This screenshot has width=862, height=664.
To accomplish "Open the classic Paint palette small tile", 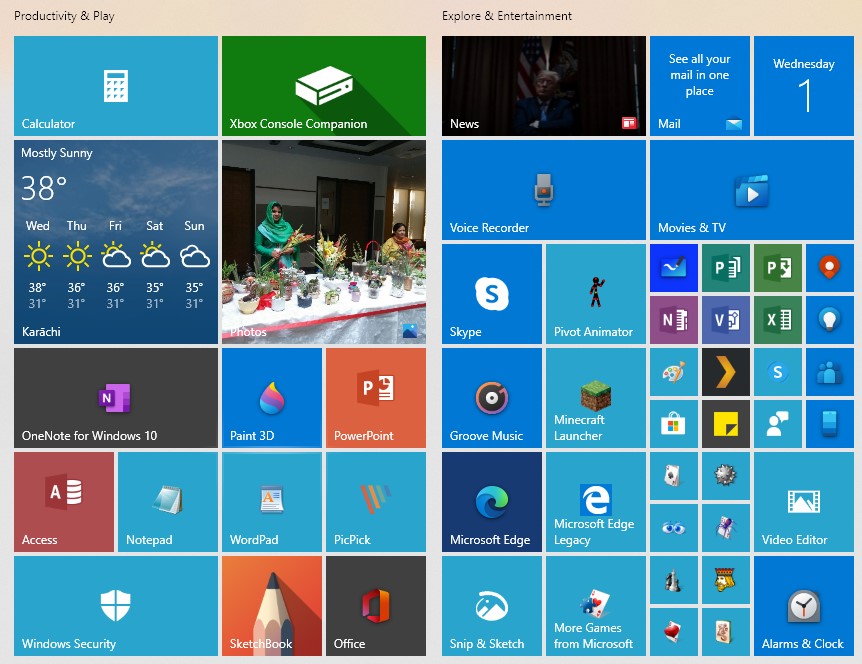I will pos(674,372).
